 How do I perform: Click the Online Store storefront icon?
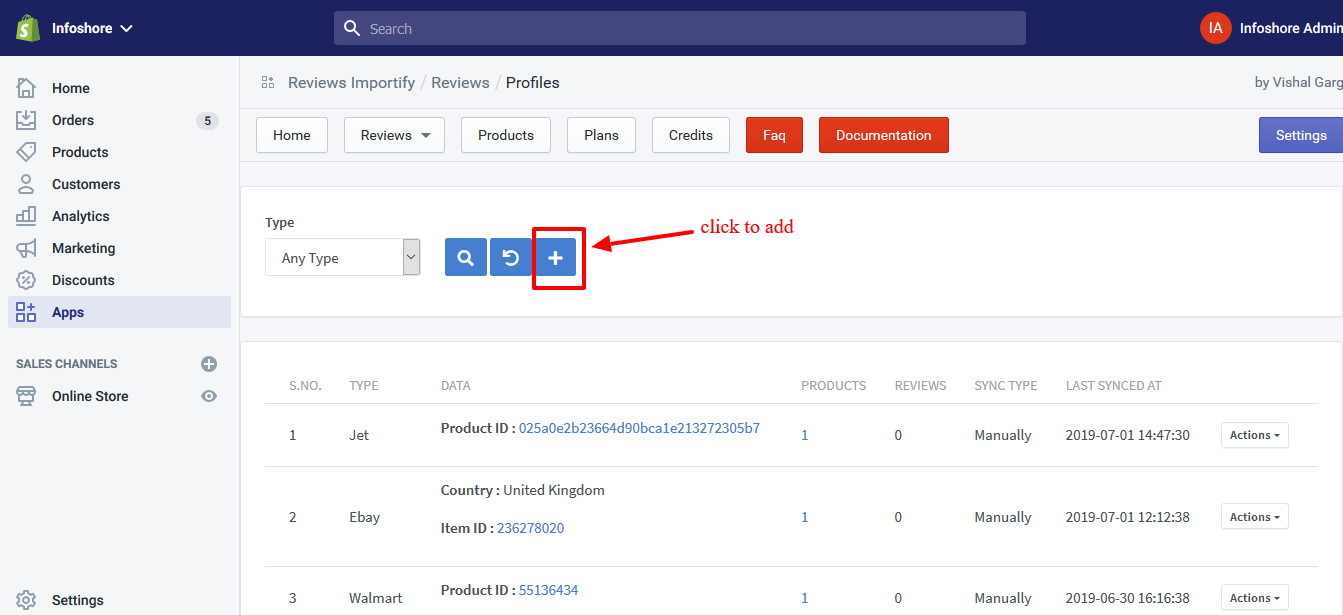point(26,396)
